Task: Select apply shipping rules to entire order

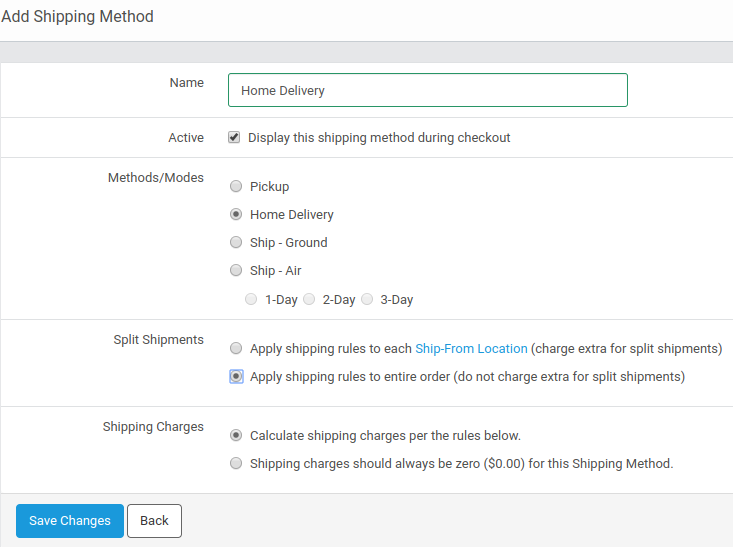Action: coord(236,376)
